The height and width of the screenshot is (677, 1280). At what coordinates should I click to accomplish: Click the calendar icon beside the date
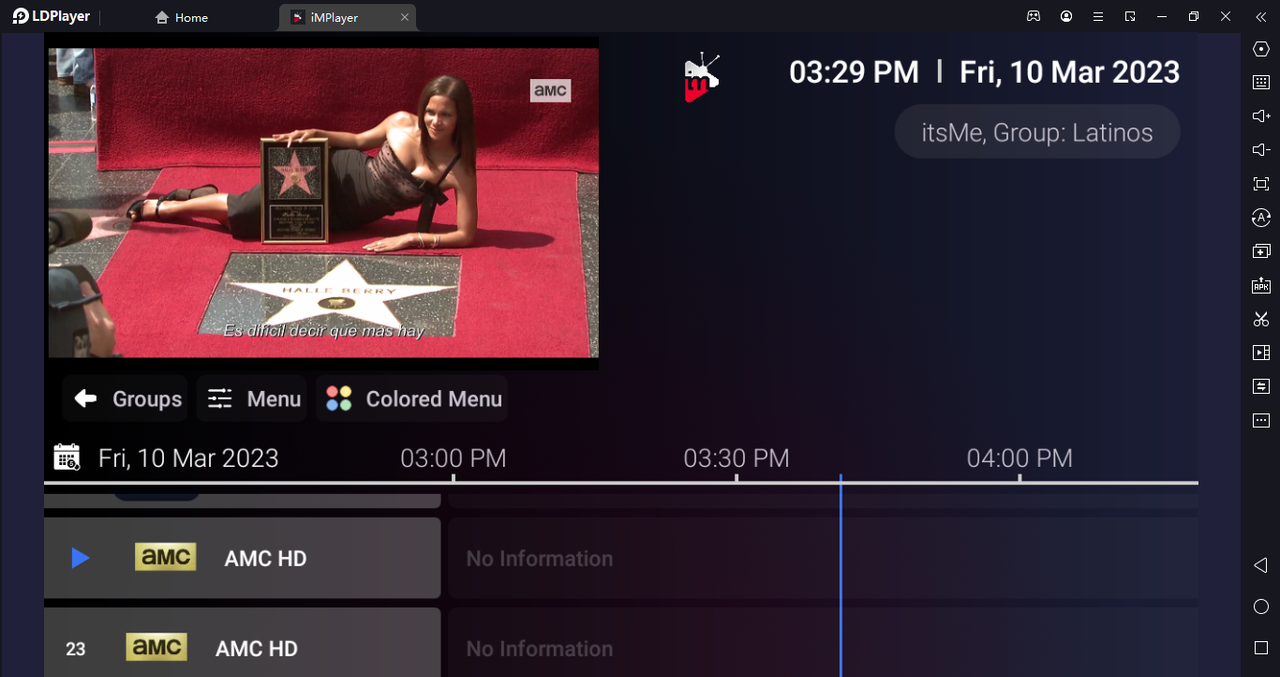coord(67,458)
